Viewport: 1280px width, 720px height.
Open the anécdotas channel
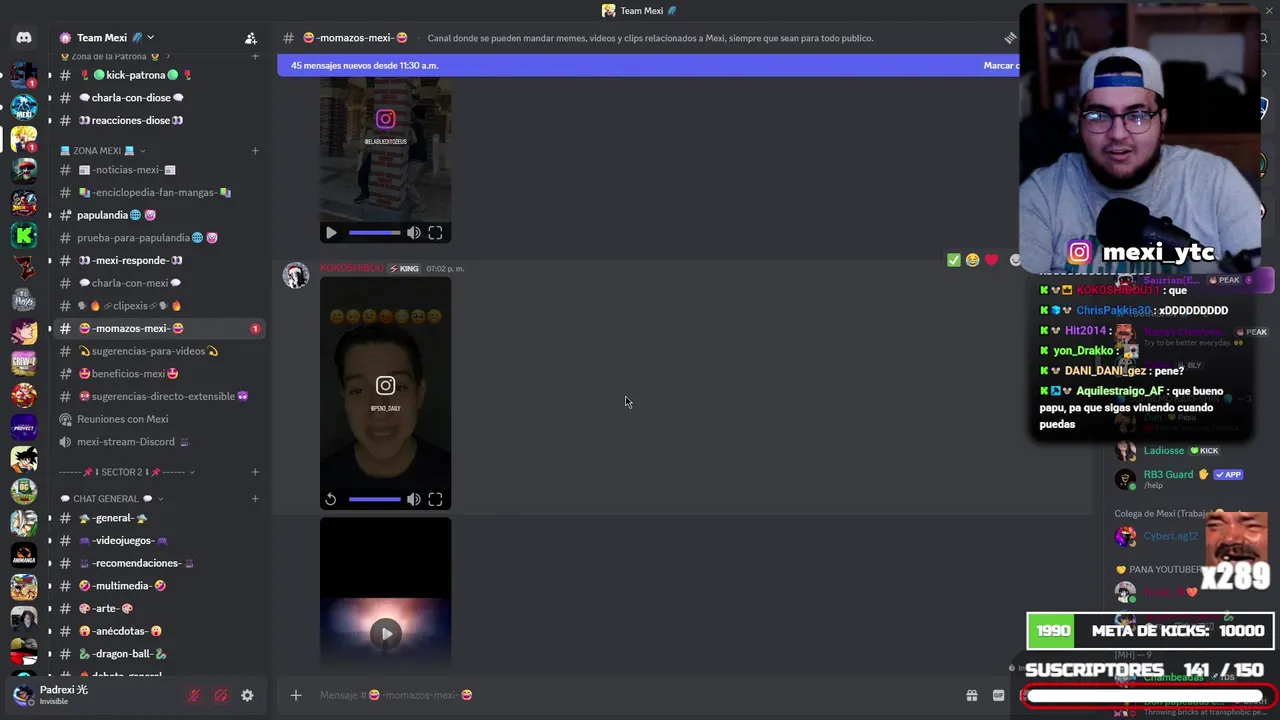coord(127,631)
